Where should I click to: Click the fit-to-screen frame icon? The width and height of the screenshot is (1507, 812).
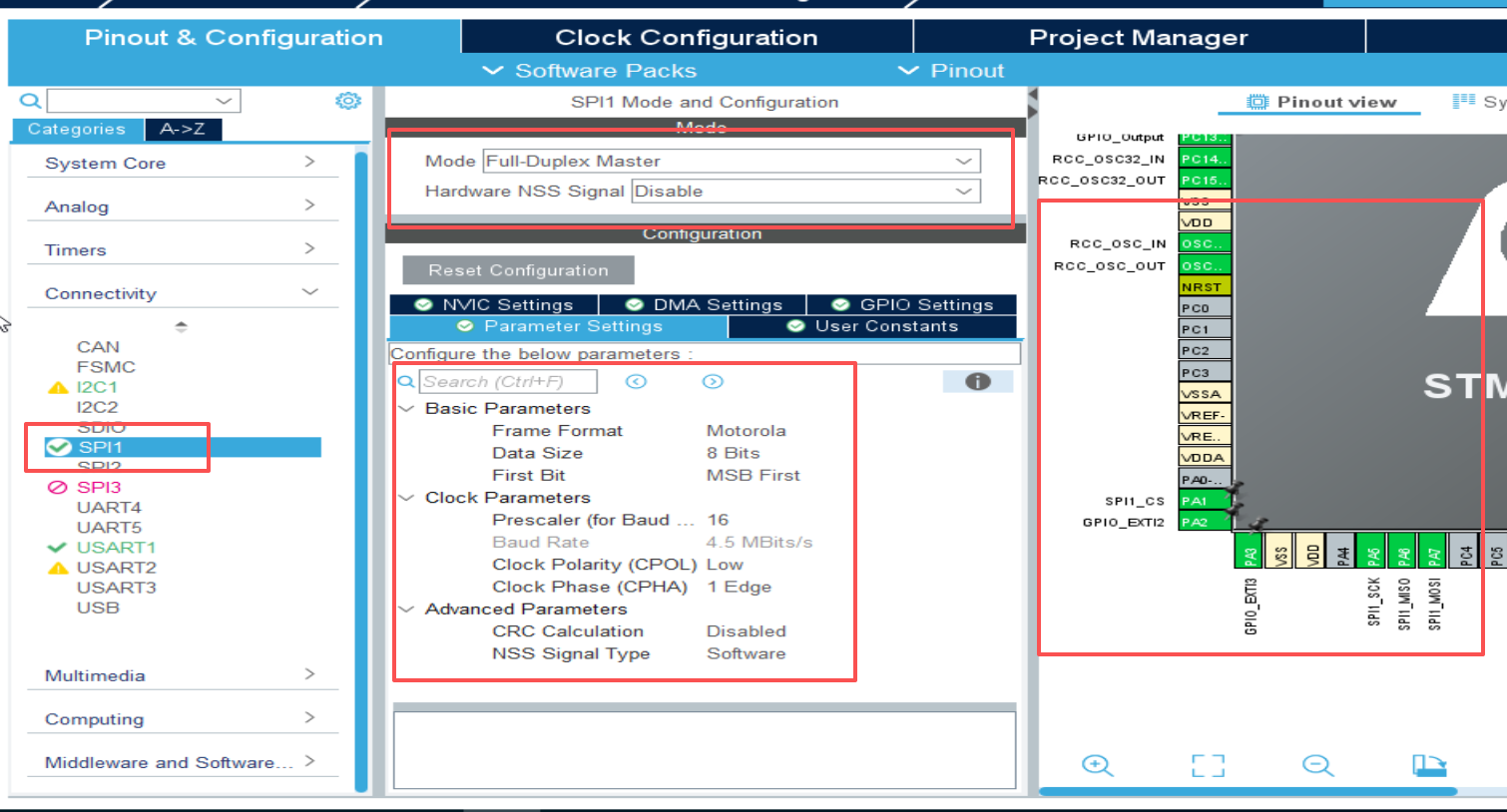pyautogui.click(x=1208, y=765)
